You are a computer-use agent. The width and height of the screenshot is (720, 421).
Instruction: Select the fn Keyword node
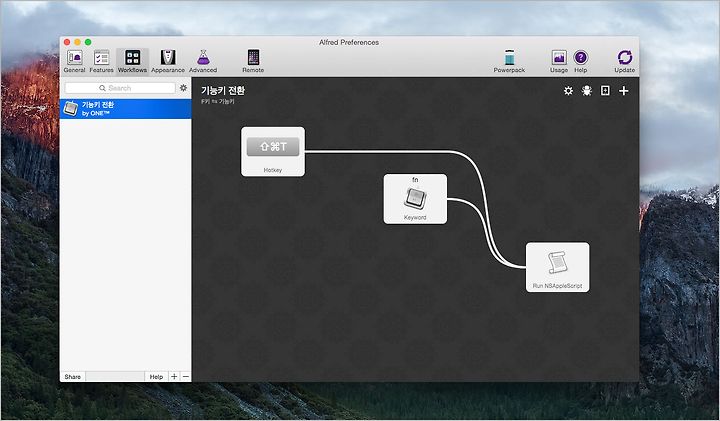pyautogui.click(x=415, y=199)
